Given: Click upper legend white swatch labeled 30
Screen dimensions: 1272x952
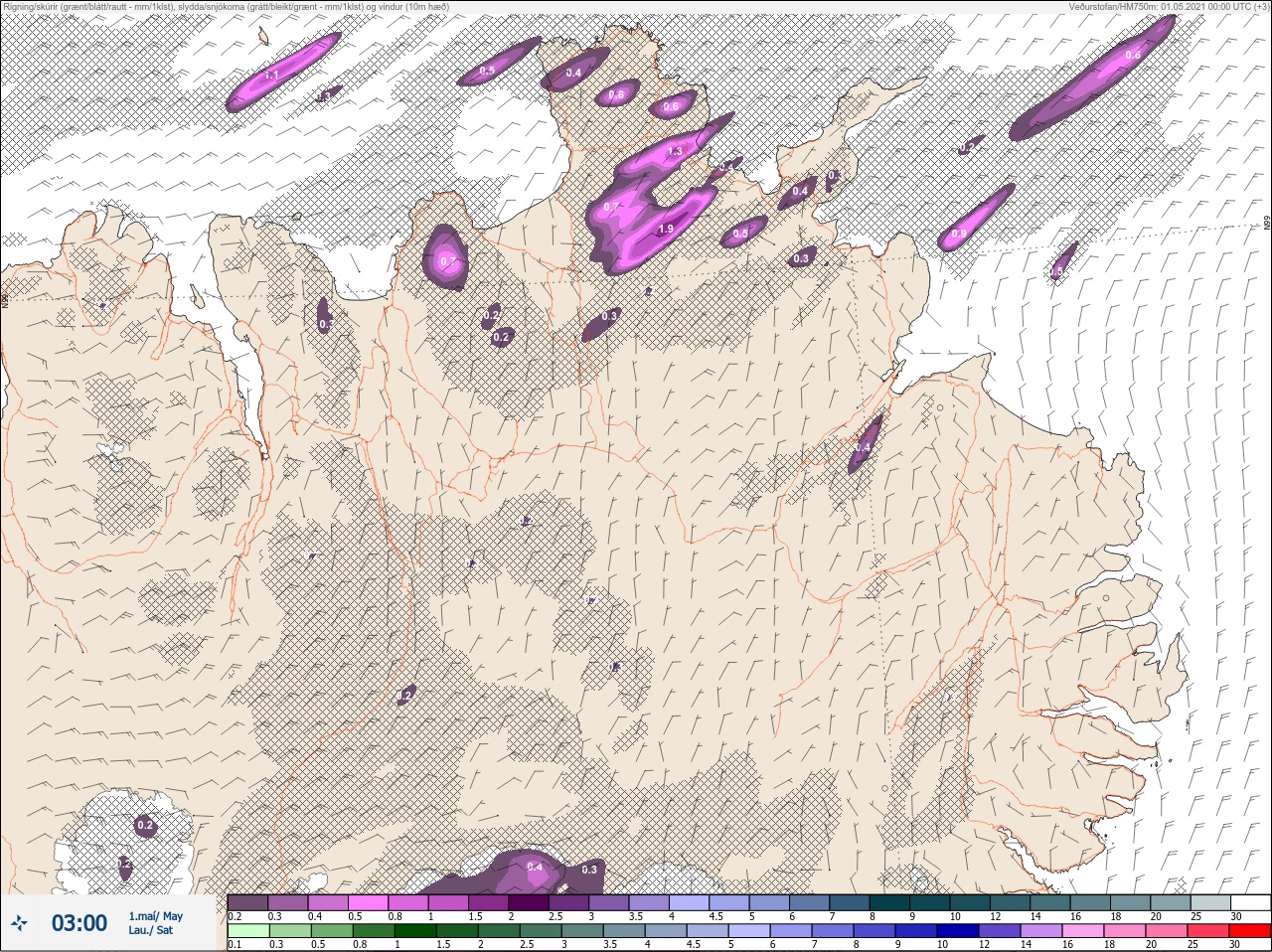Looking at the screenshot, I should [x=1251, y=902].
